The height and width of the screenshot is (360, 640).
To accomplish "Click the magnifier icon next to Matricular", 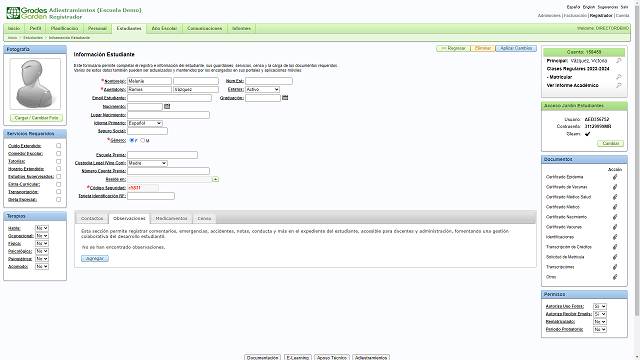I will click(619, 77).
